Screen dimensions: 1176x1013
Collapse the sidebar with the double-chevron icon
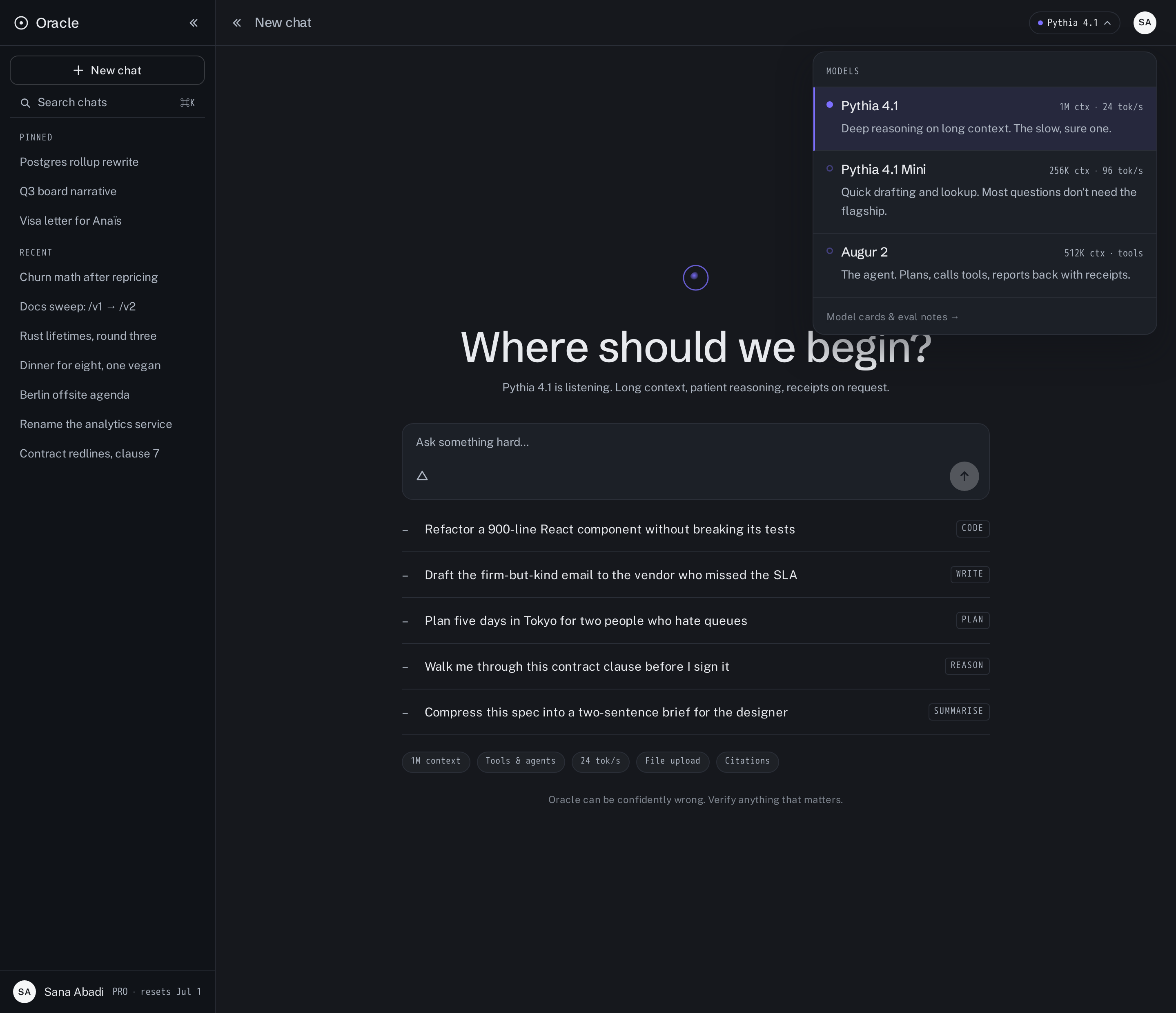[194, 23]
